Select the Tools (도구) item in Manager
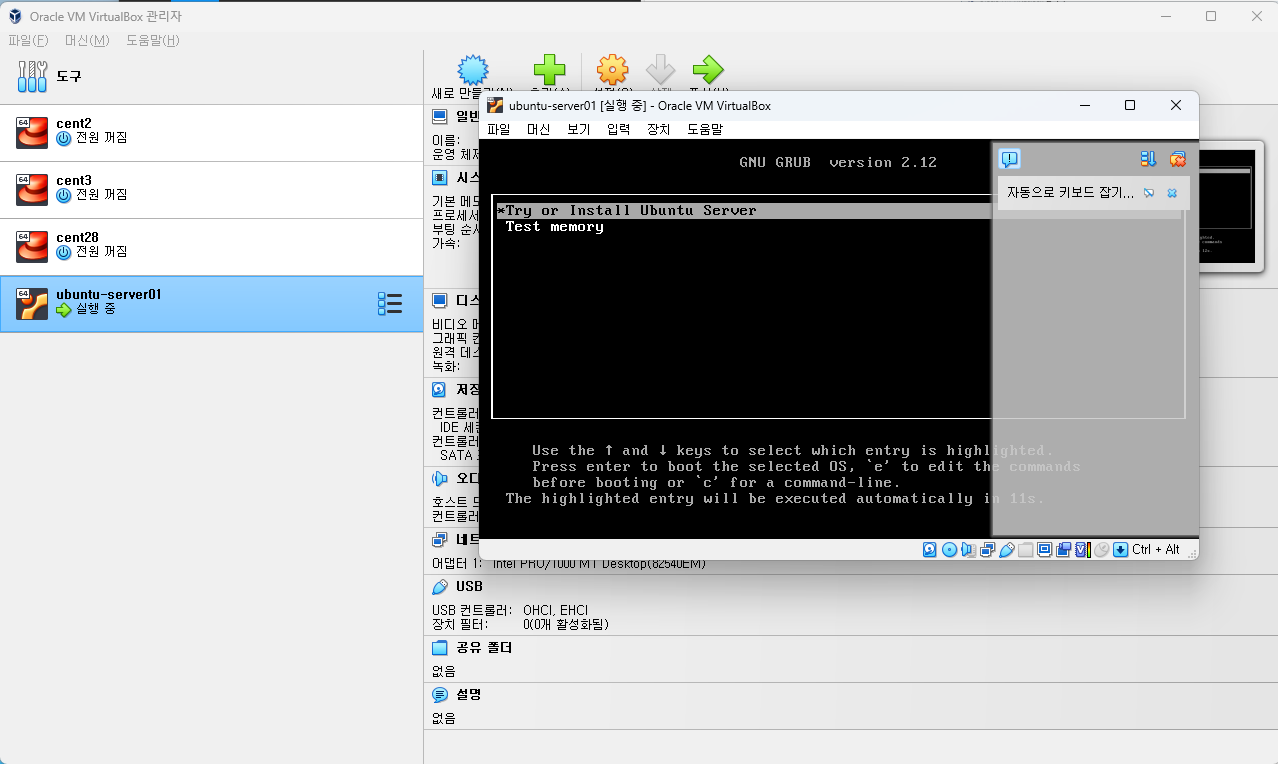The width and height of the screenshot is (1278, 764). (x=211, y=76)
